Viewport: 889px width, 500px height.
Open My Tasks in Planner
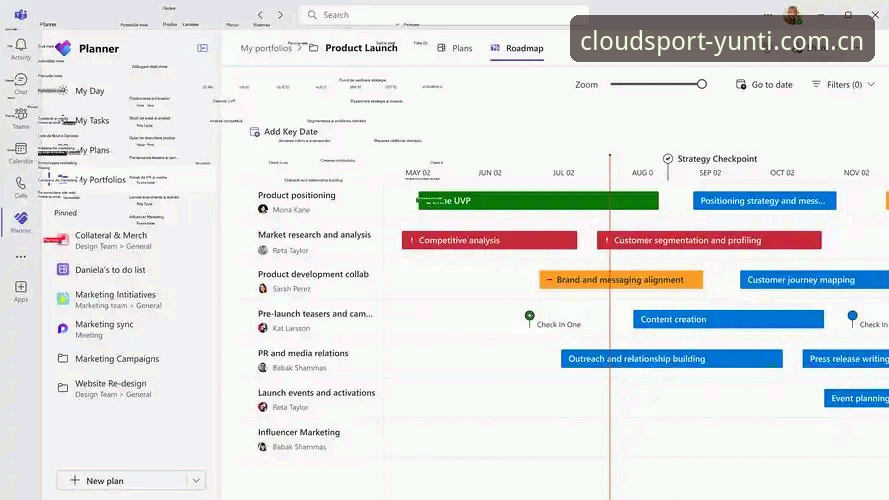click(x=92, y=120)
